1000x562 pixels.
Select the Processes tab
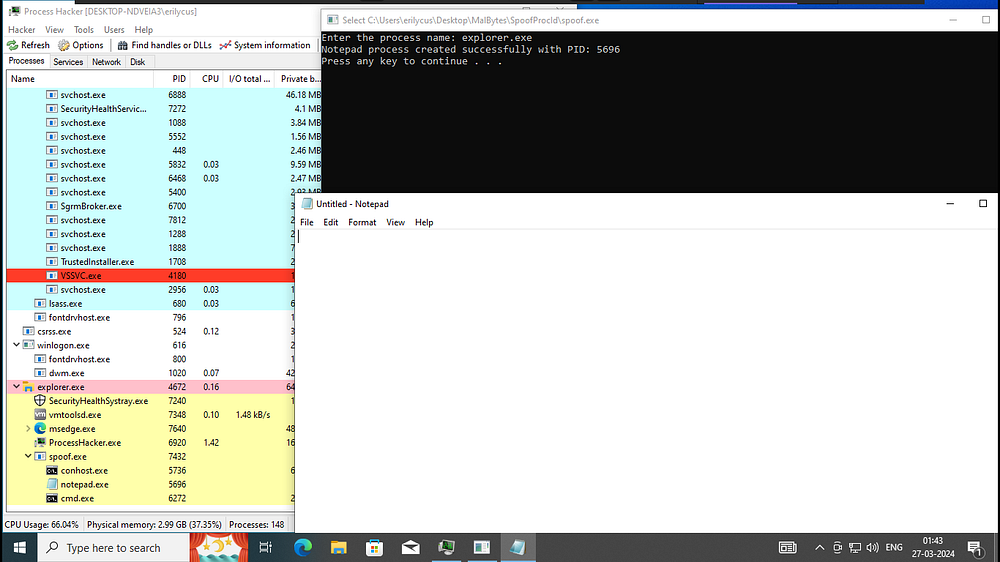pos(26,61)
